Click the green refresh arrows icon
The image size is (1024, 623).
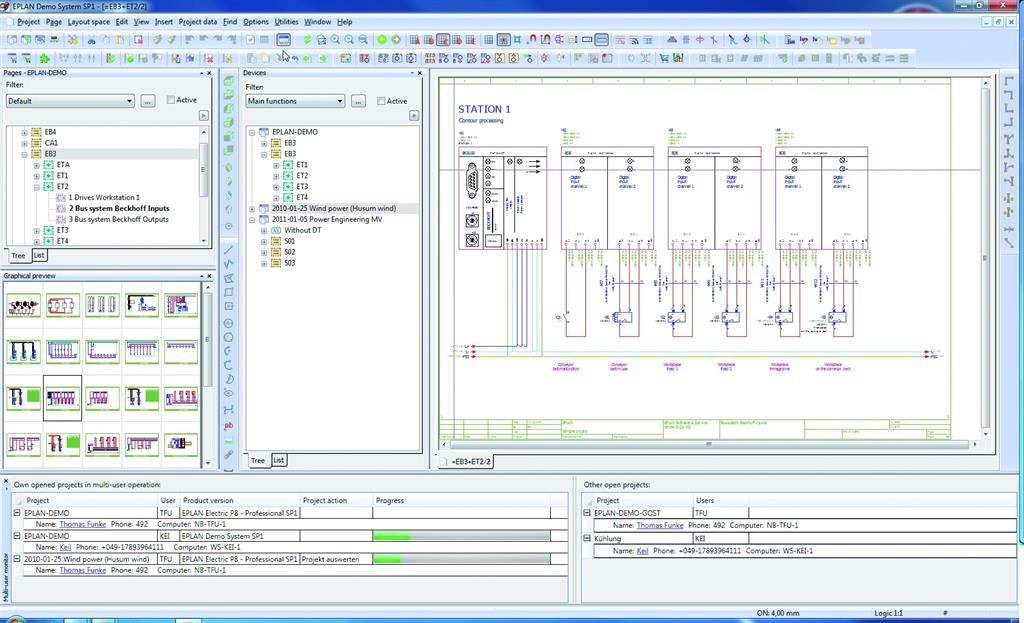307,40
